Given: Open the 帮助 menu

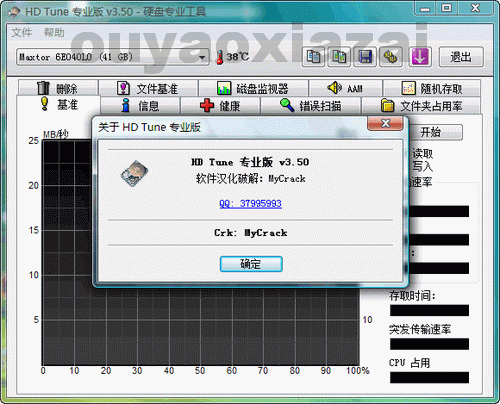Looking at the screenshot, I should coord(54,33).
